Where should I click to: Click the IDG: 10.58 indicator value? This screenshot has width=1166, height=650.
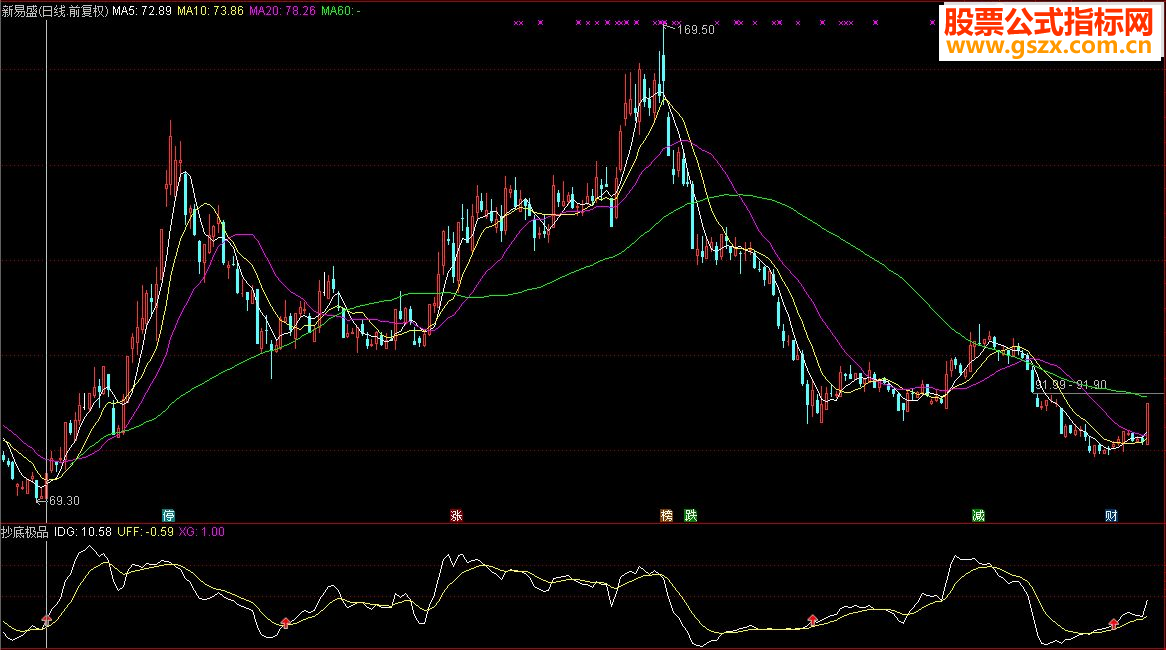(83, 532)
